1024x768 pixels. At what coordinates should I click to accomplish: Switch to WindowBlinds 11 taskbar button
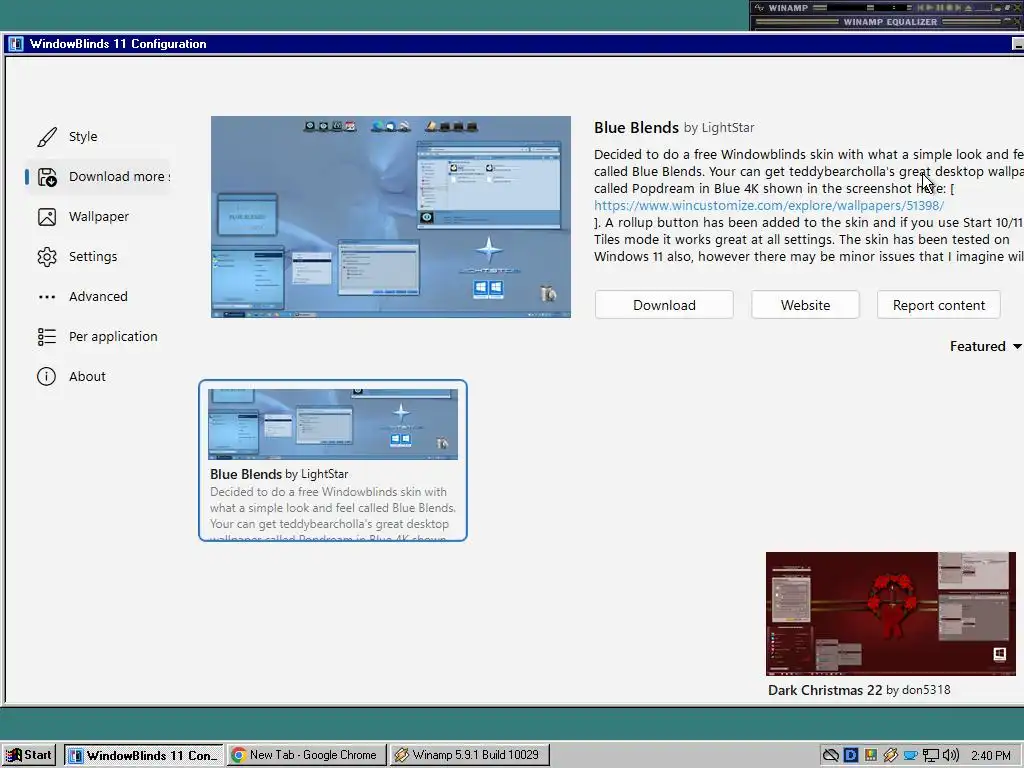[144, 755]
